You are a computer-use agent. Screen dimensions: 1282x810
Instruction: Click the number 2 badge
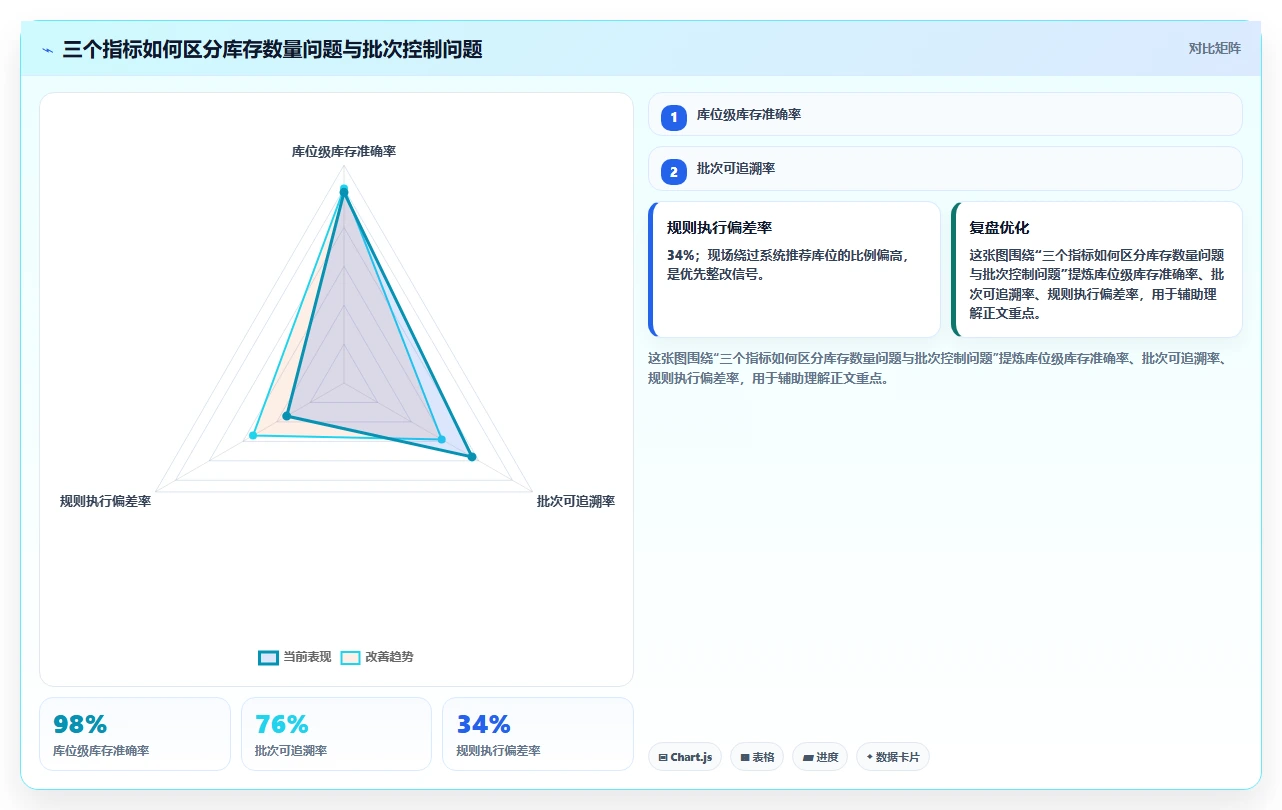674,172
